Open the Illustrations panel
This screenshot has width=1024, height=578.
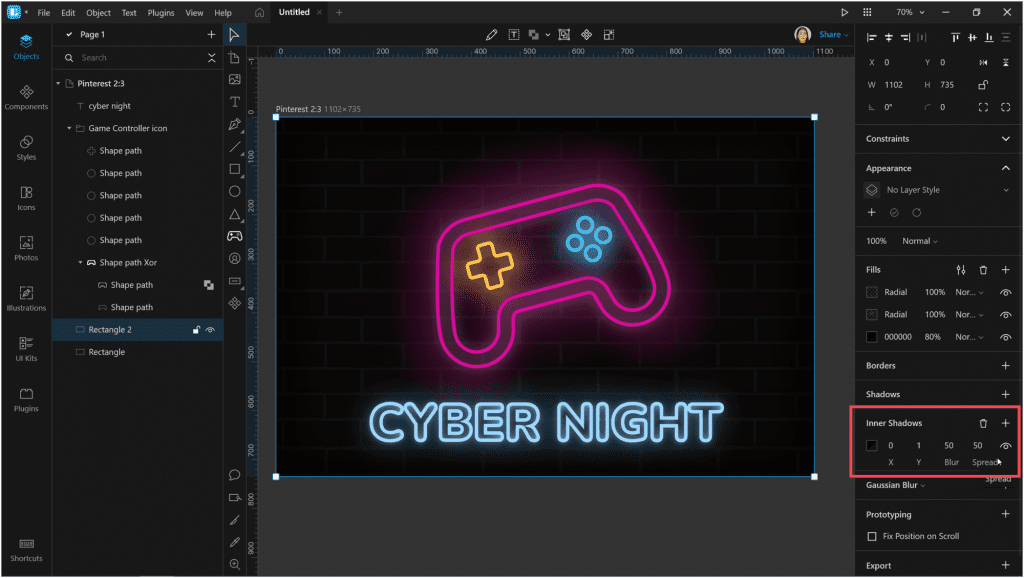(x=26, y=299)
